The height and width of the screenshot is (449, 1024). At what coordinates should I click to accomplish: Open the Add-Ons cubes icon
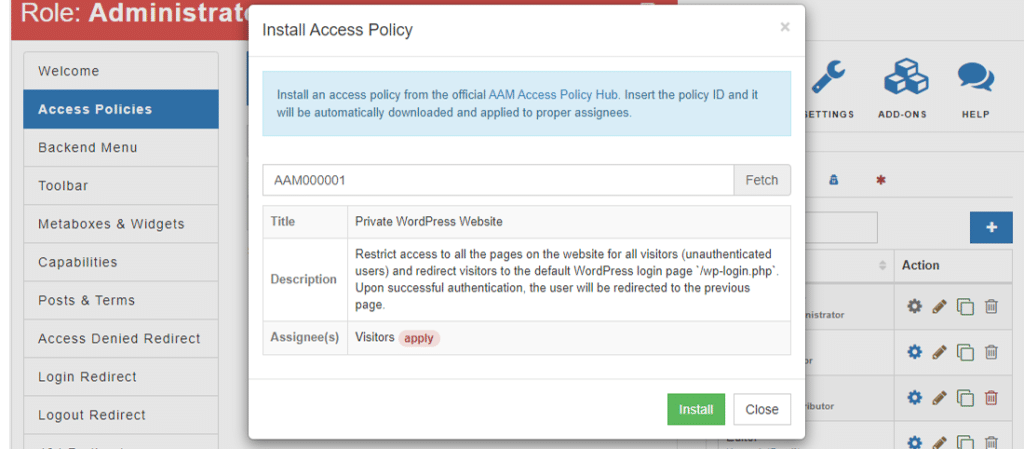[905, 78]
